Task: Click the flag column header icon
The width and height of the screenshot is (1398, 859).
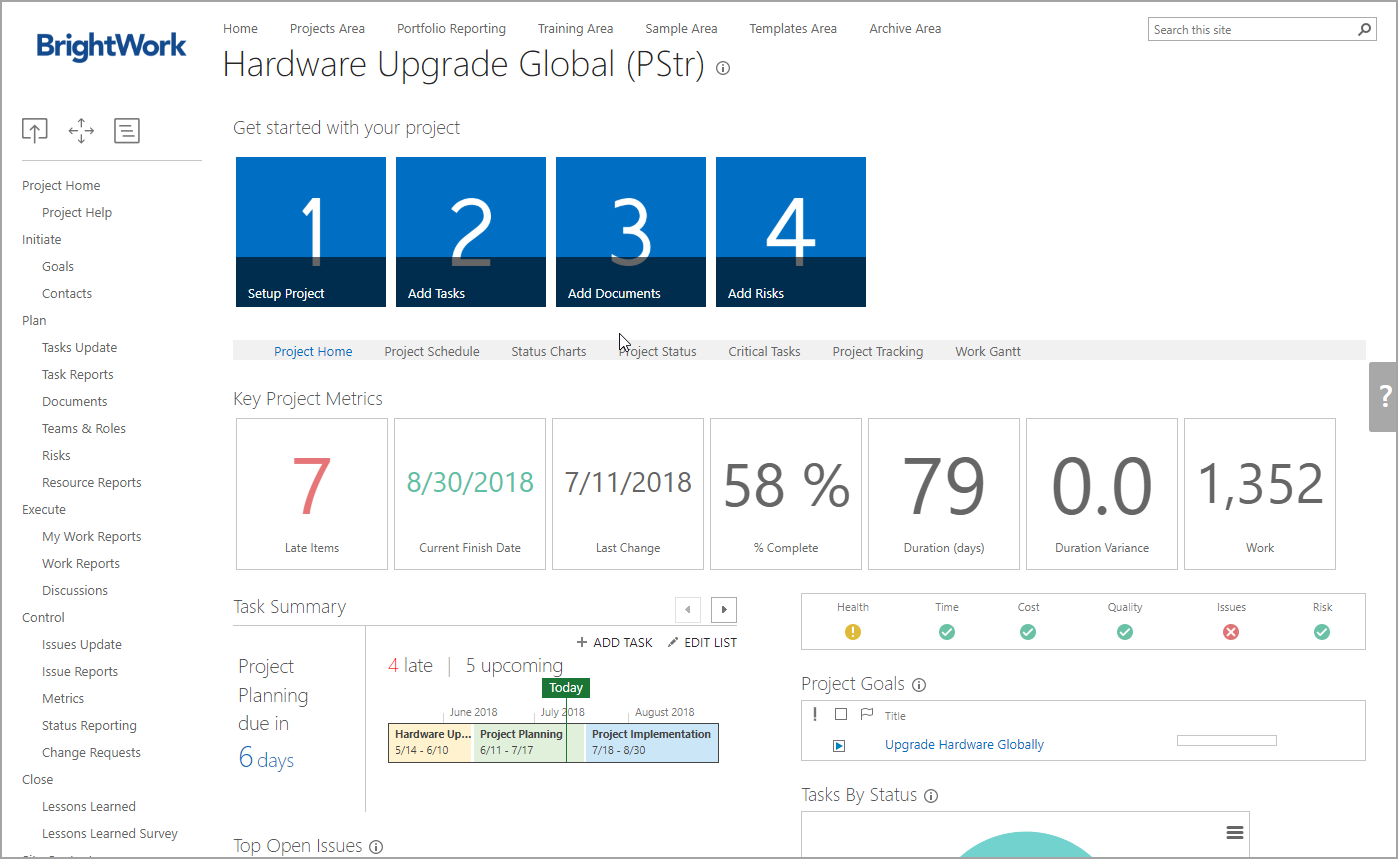Action: [867, 714]
